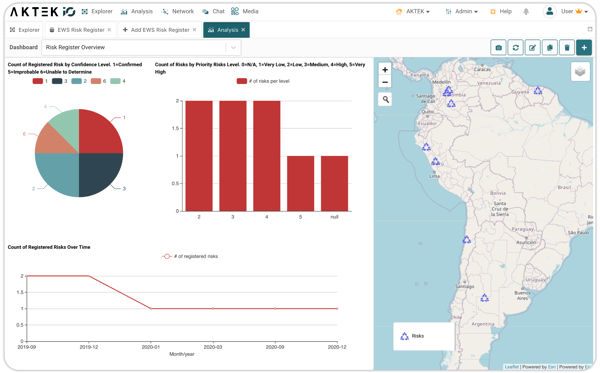Click the Esri attribution link

(552, 367)
